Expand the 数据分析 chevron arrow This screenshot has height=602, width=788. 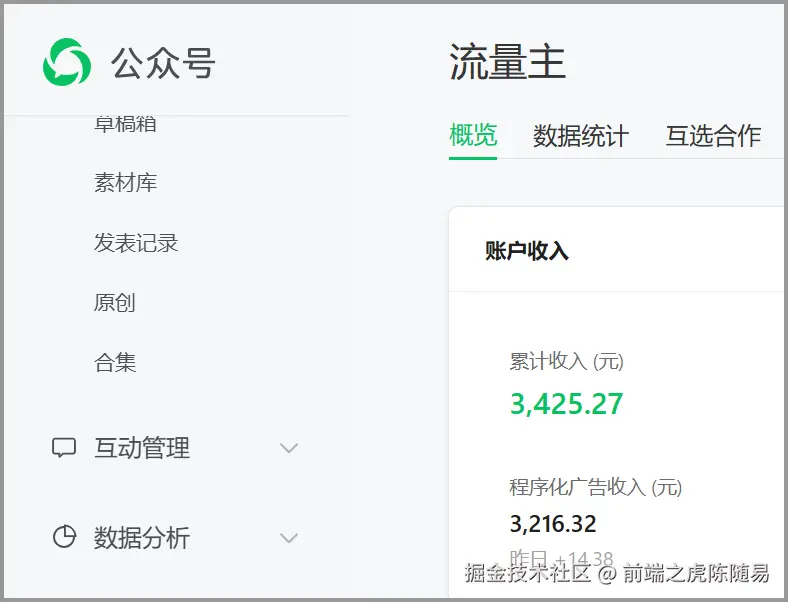(289, 538)
